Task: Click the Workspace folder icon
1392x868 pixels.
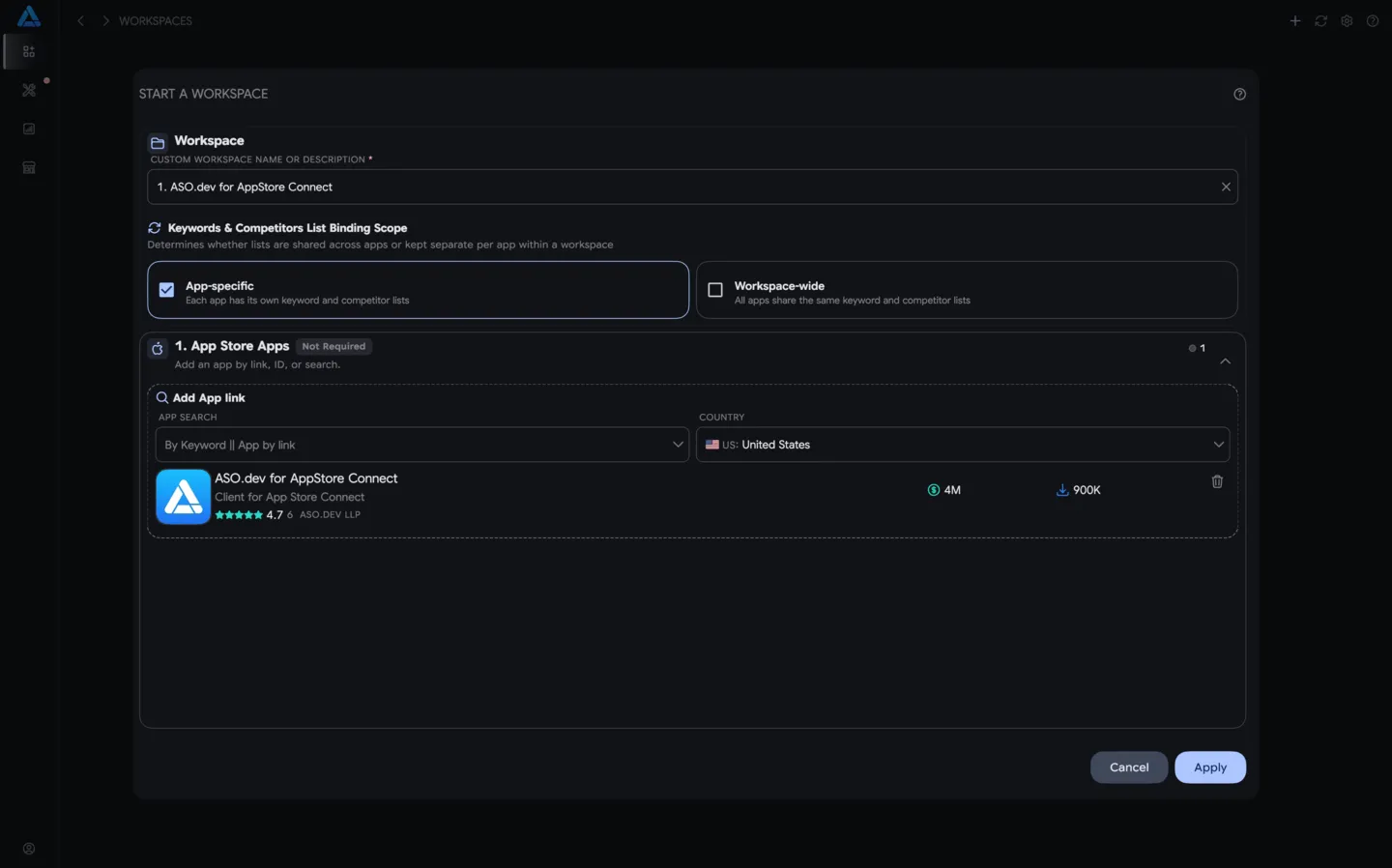Action: pyautogui.click(x=158, y=142)
